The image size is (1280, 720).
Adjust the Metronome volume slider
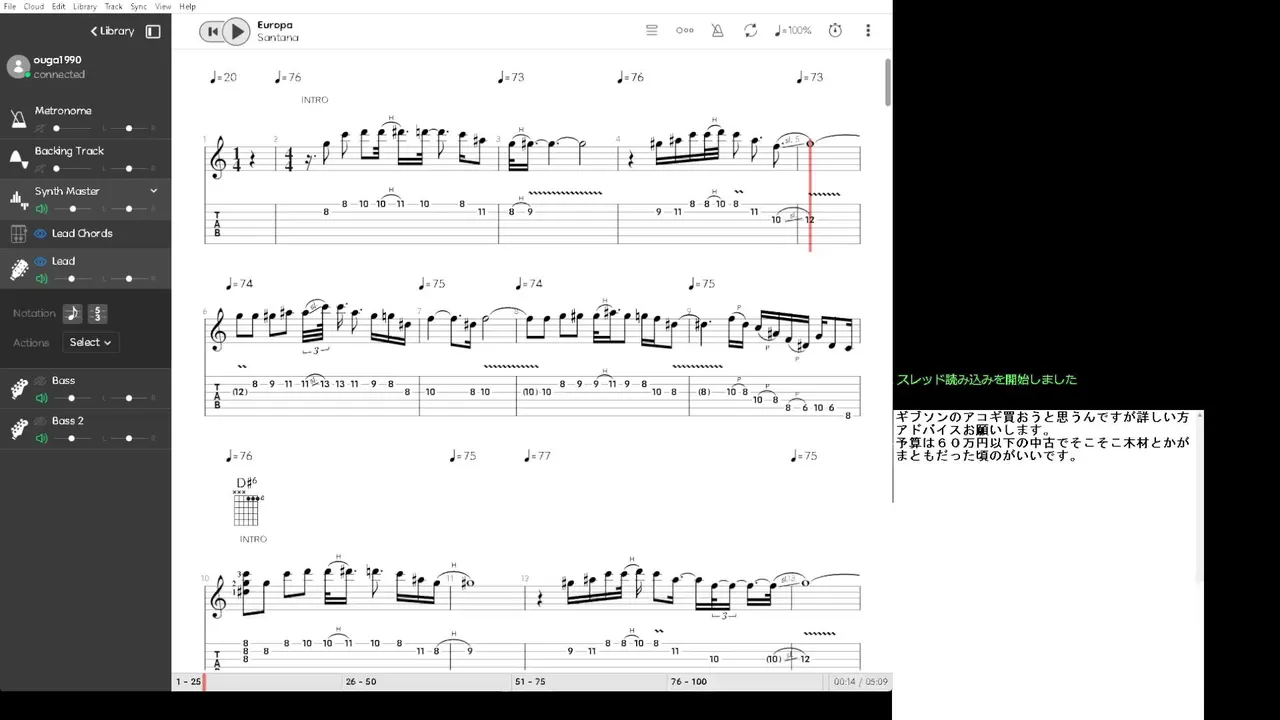(x=73, y=129)
